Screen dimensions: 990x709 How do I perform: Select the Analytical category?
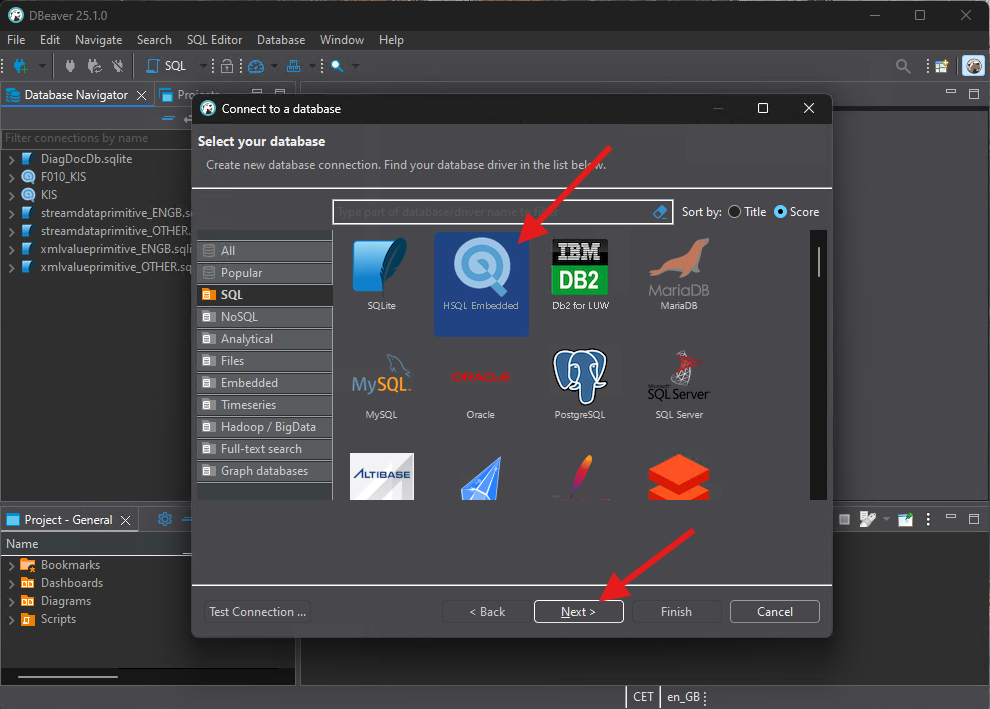click(265, 339)
